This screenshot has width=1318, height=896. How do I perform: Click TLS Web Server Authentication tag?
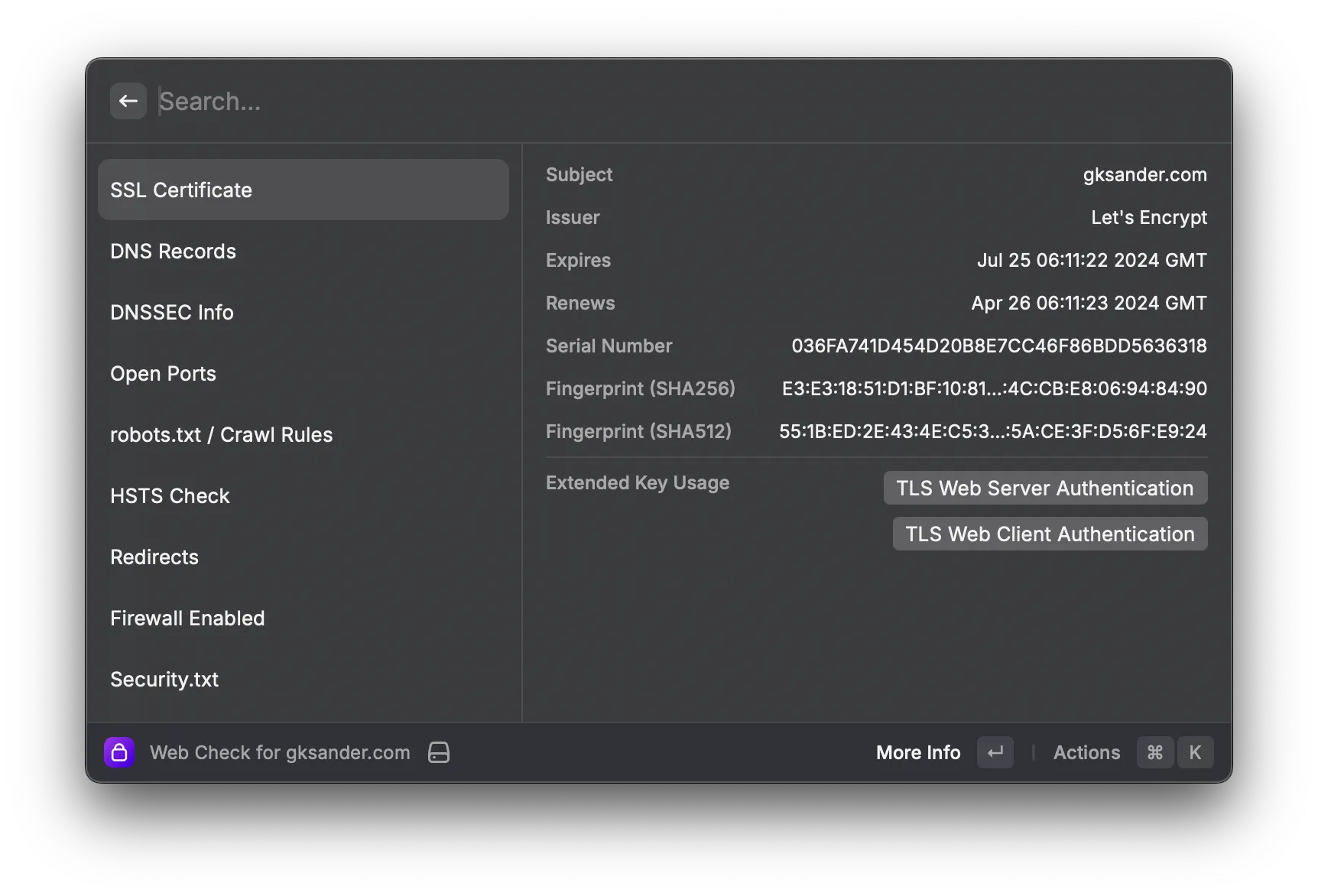[1045, 488]
